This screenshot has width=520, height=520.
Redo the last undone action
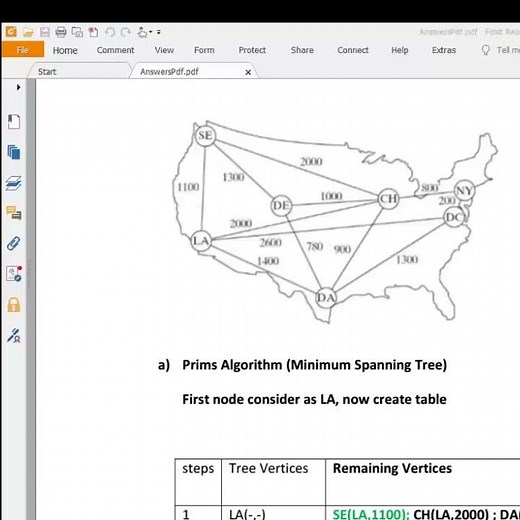[x=125, y=32]
